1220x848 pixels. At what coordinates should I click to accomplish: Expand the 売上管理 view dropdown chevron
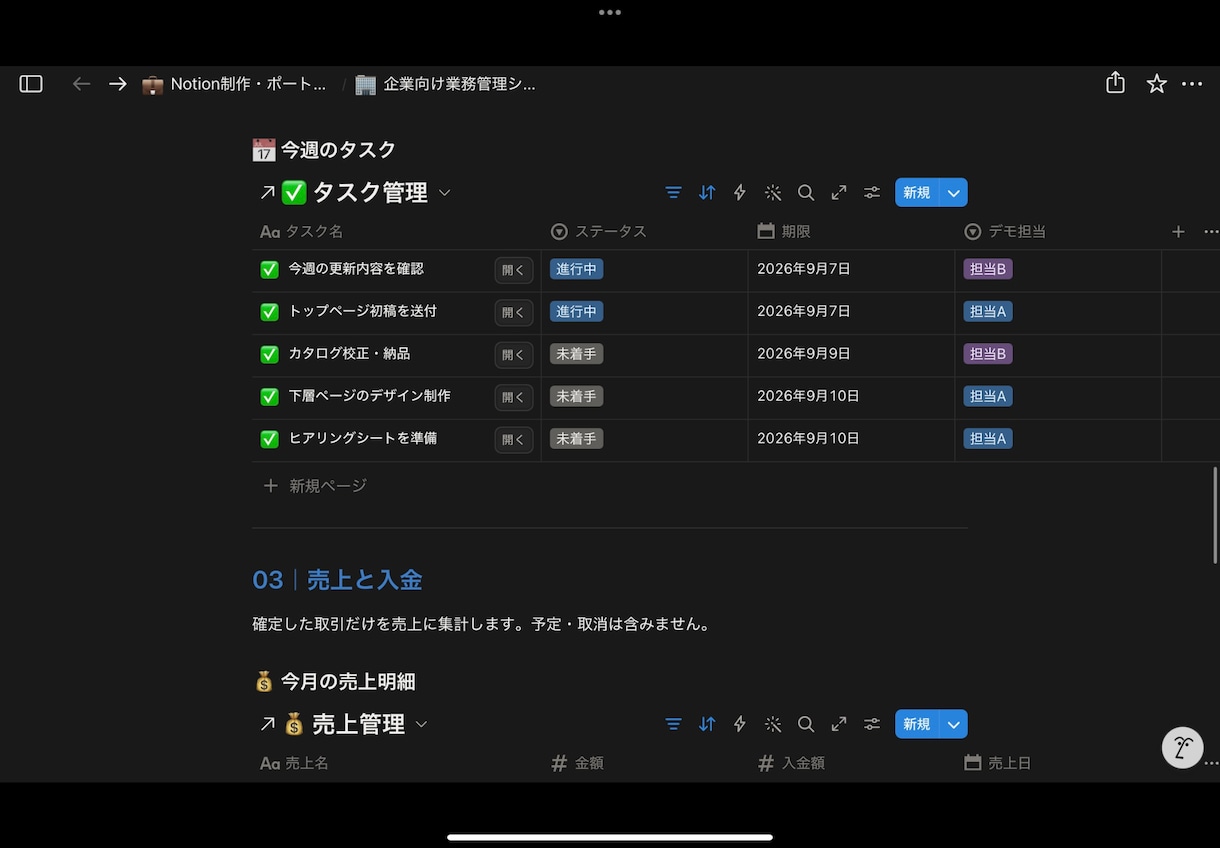[421, 725]
